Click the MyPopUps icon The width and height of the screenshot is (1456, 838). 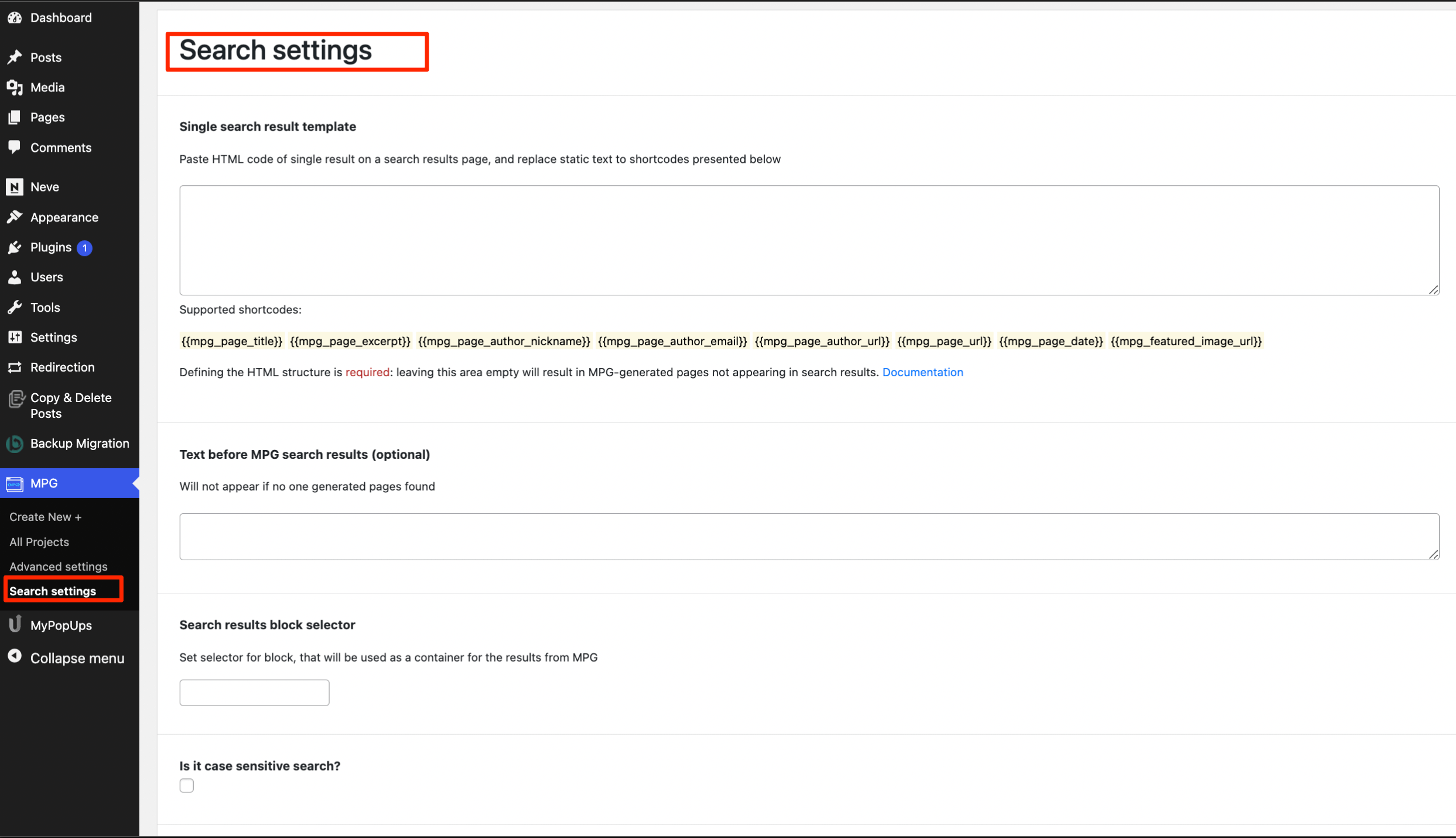coord(15,625)
